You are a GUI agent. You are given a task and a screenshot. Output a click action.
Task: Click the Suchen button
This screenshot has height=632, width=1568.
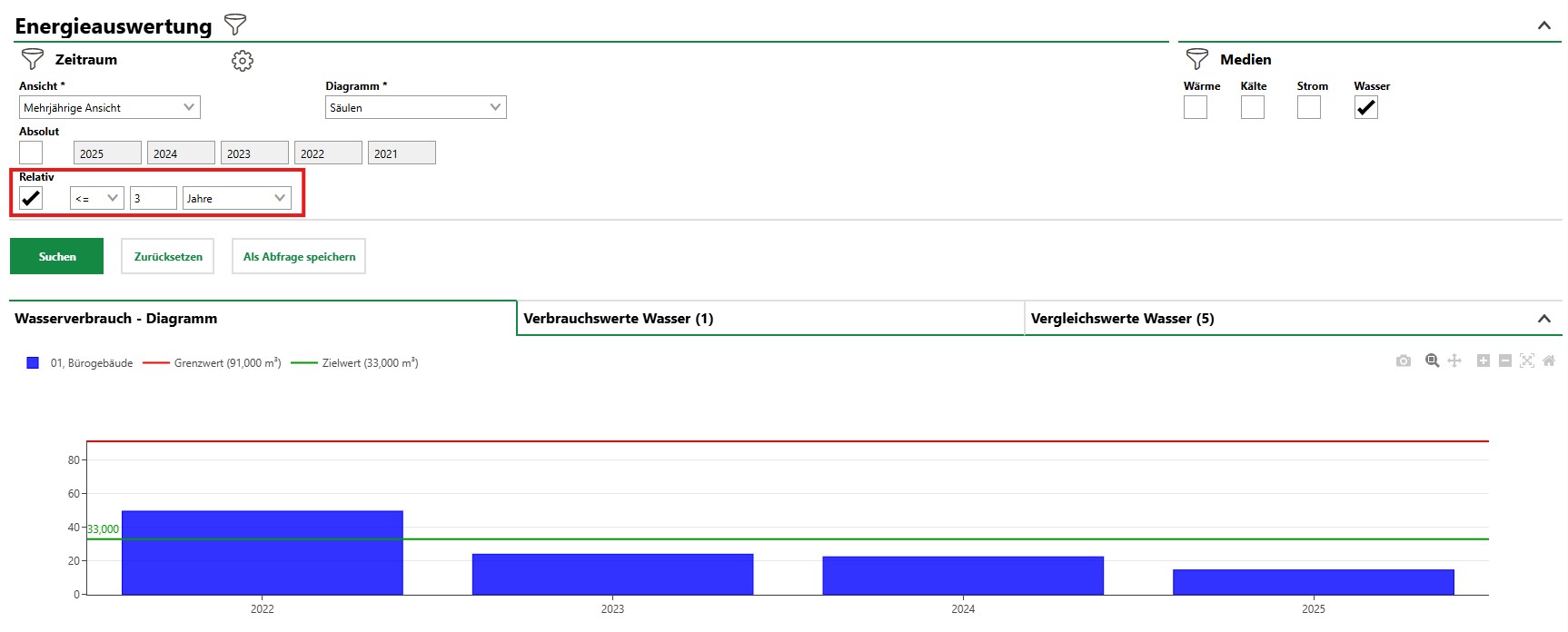[57, 256]
